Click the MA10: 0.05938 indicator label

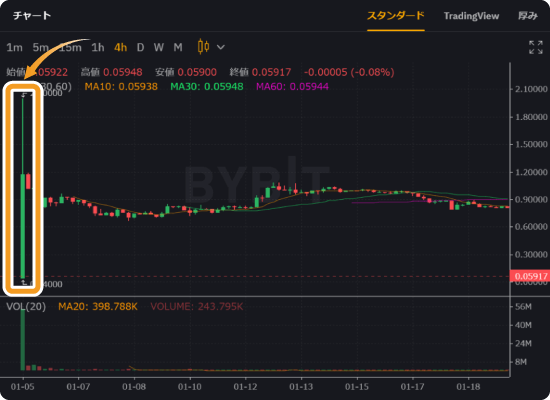click(121, 87)
